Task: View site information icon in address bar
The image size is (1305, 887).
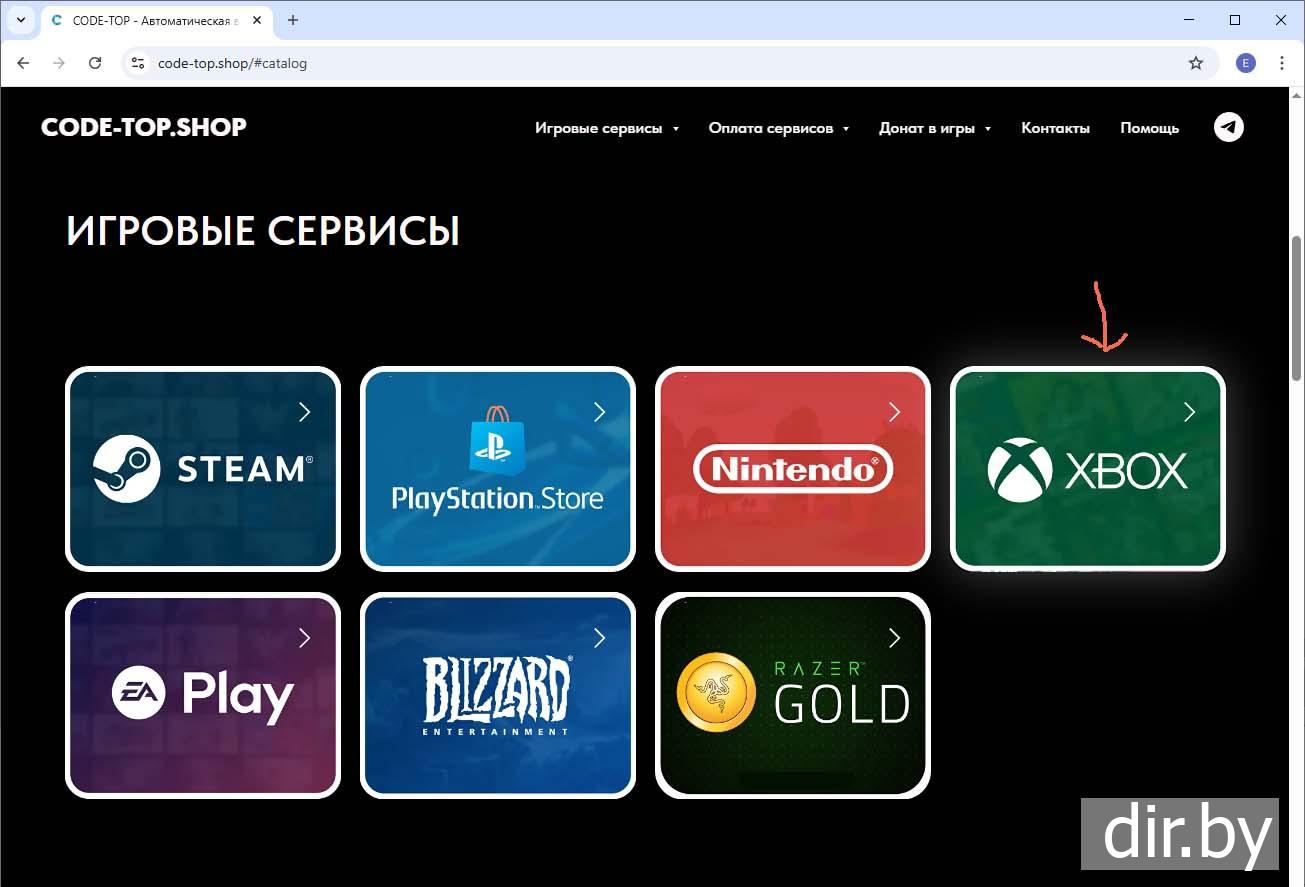Action: [x=139, y=63]
